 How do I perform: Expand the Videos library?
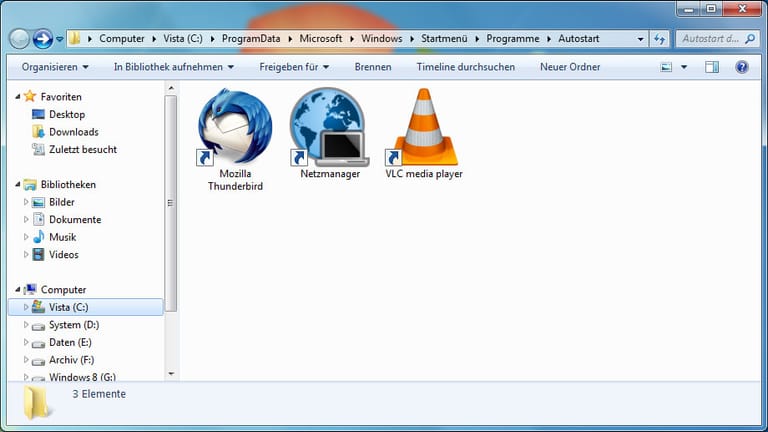click(26, 254)
